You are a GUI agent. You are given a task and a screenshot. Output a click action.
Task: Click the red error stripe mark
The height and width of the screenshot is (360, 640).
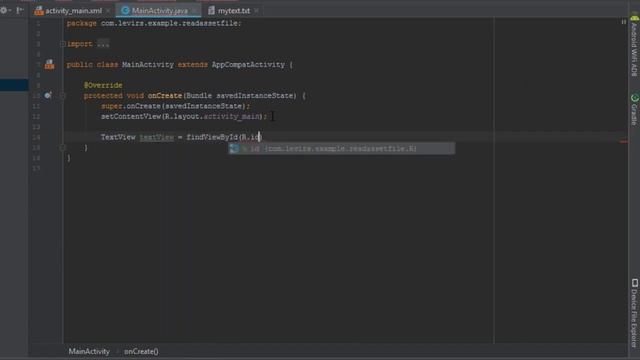click(x=624, y=142)
